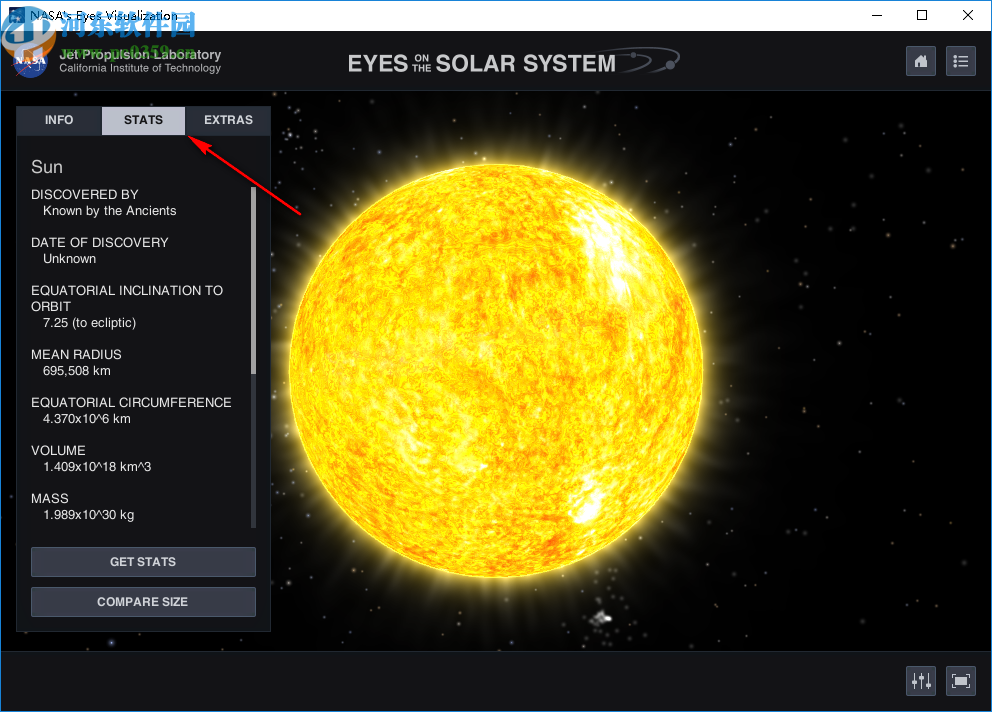Viewport: 992px width, 712px height.
Task: Open the EXTRAS tab
Action: coord(227,120)
